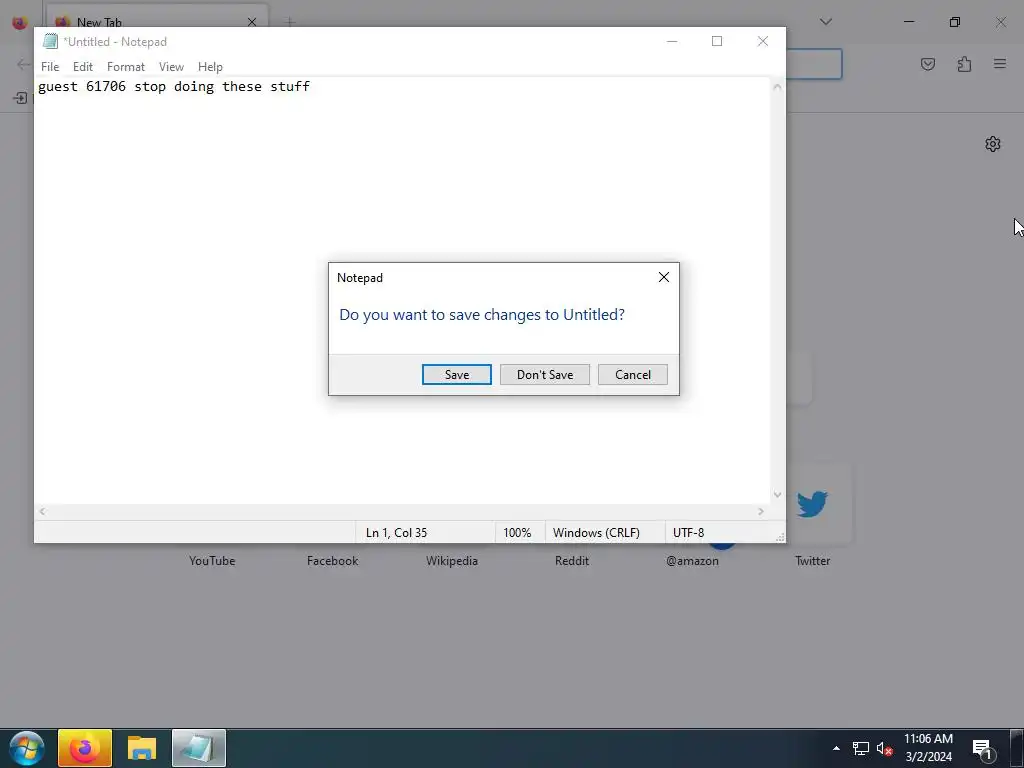This screenshot has width=1024, height=768.
Task: Click the @amazon shortcut label
Action: click(x=692, y=560)
